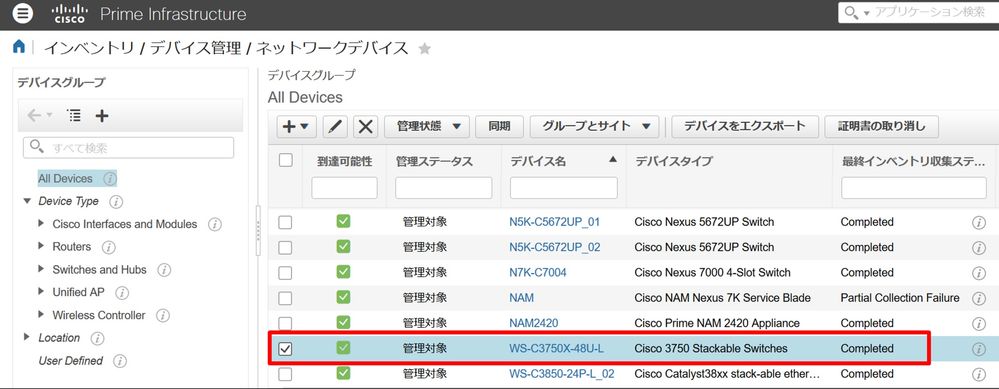Open the グループとサイト dropdown
Image resolution: width=999 pixels, height=389 pixels.
[594, 127]
